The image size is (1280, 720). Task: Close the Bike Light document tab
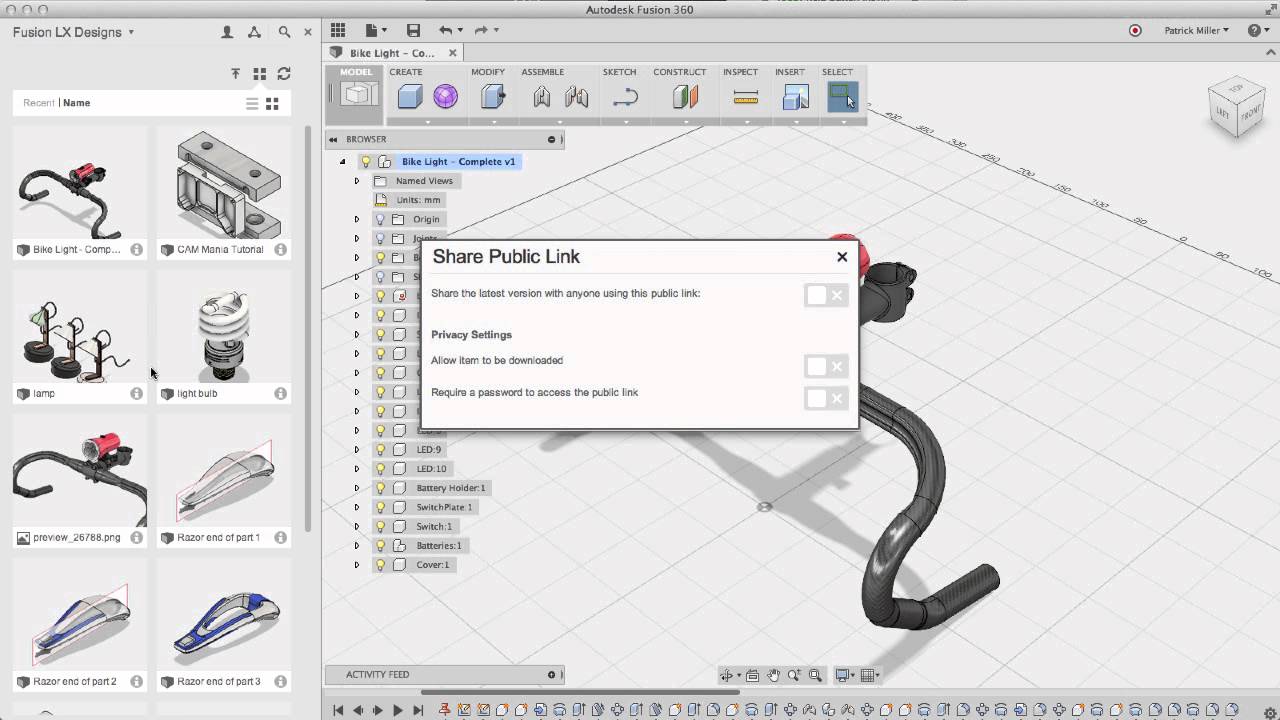pyautogui.click(x=453, y=53)
